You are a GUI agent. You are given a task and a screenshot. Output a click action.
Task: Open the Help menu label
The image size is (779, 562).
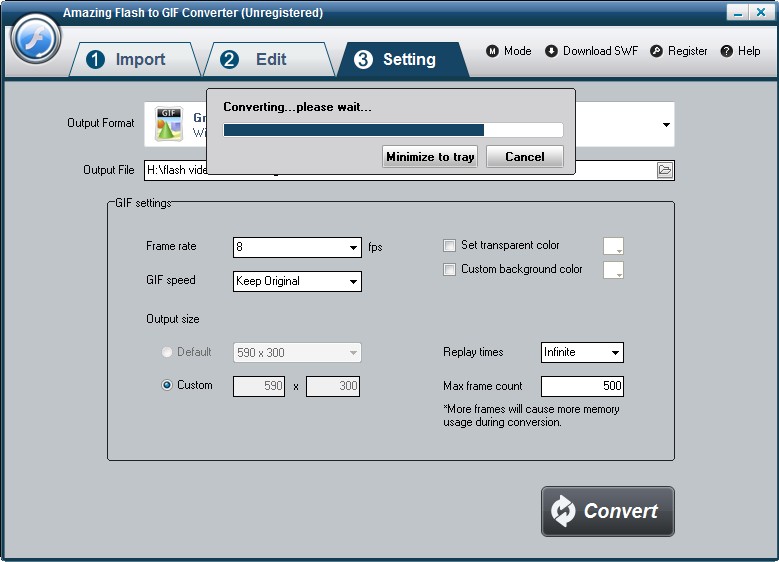point(749,51)
